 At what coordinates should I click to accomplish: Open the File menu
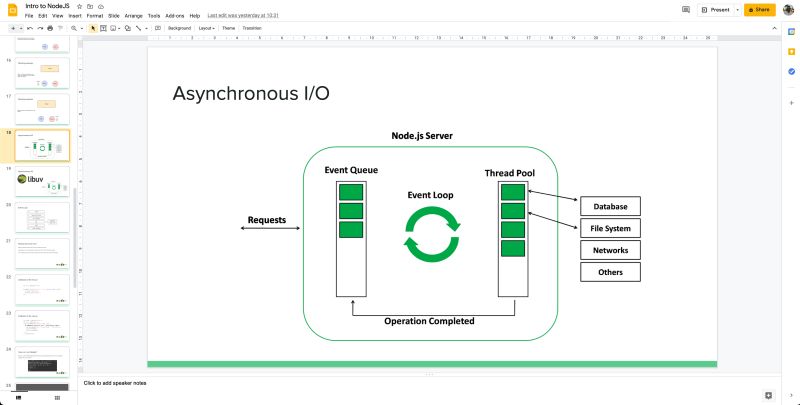29,16
